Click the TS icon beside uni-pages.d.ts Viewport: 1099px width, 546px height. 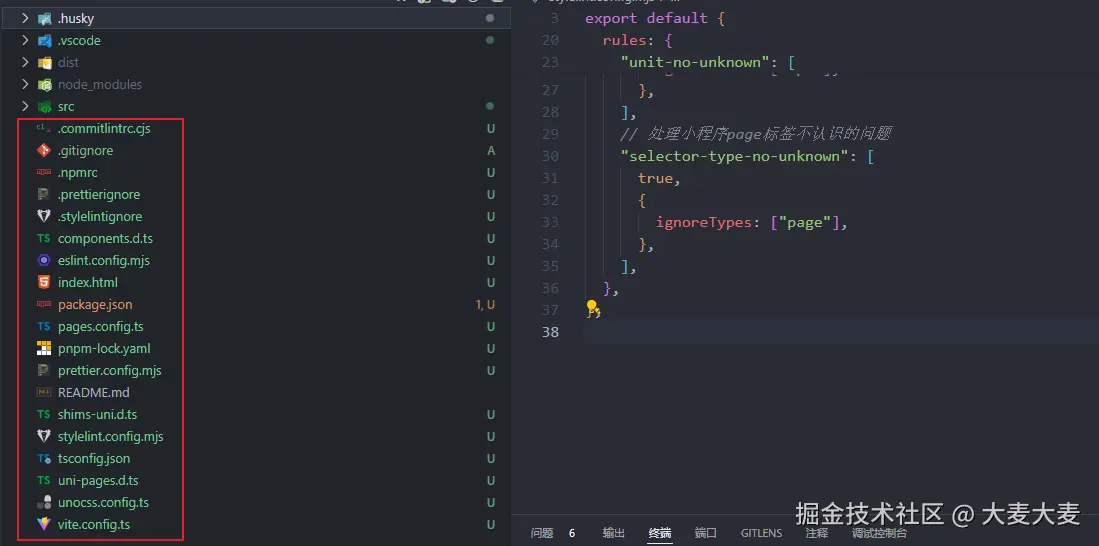(x=44, y=480)
